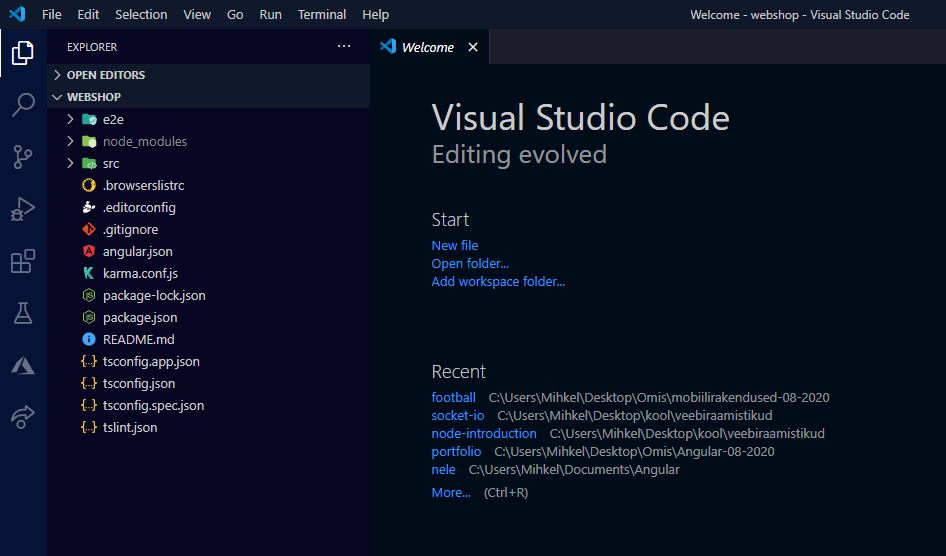Click the More... recent link
The height and width of the screenshot is (556, 946).
pos(451,493)
